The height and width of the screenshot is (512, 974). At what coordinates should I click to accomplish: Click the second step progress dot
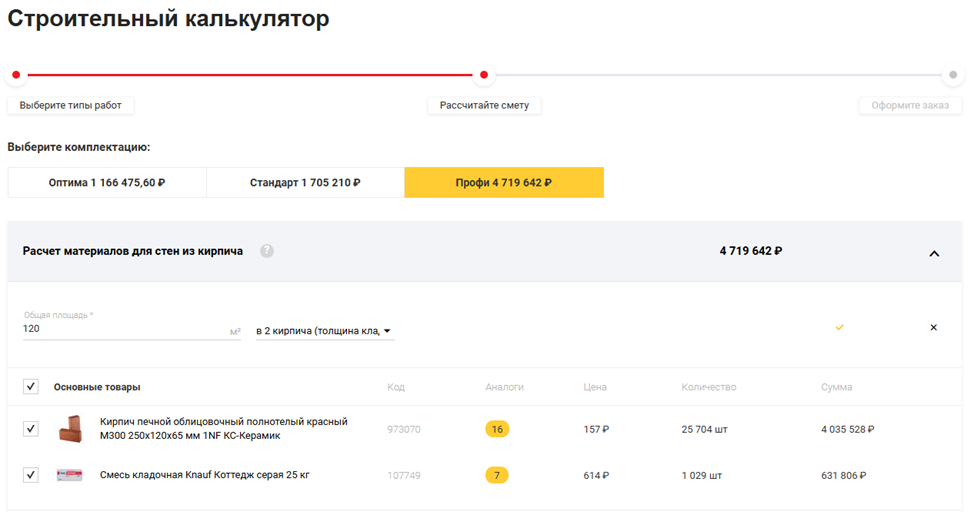tap(484, 75)
